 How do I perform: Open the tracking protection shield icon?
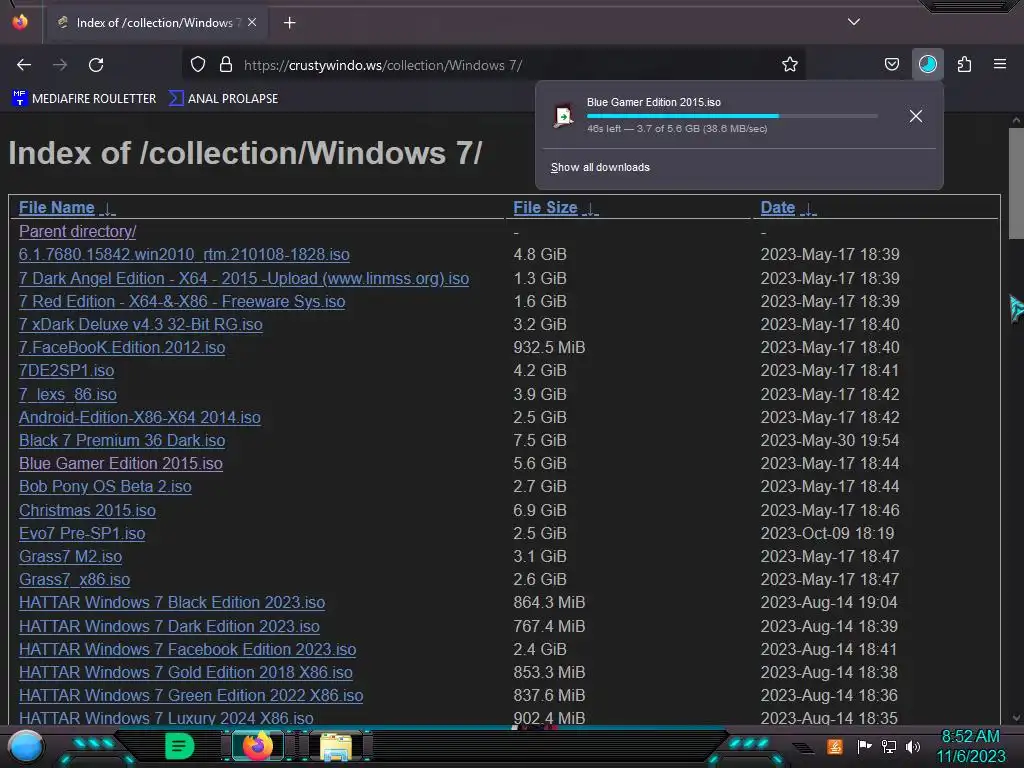[198, 65]
